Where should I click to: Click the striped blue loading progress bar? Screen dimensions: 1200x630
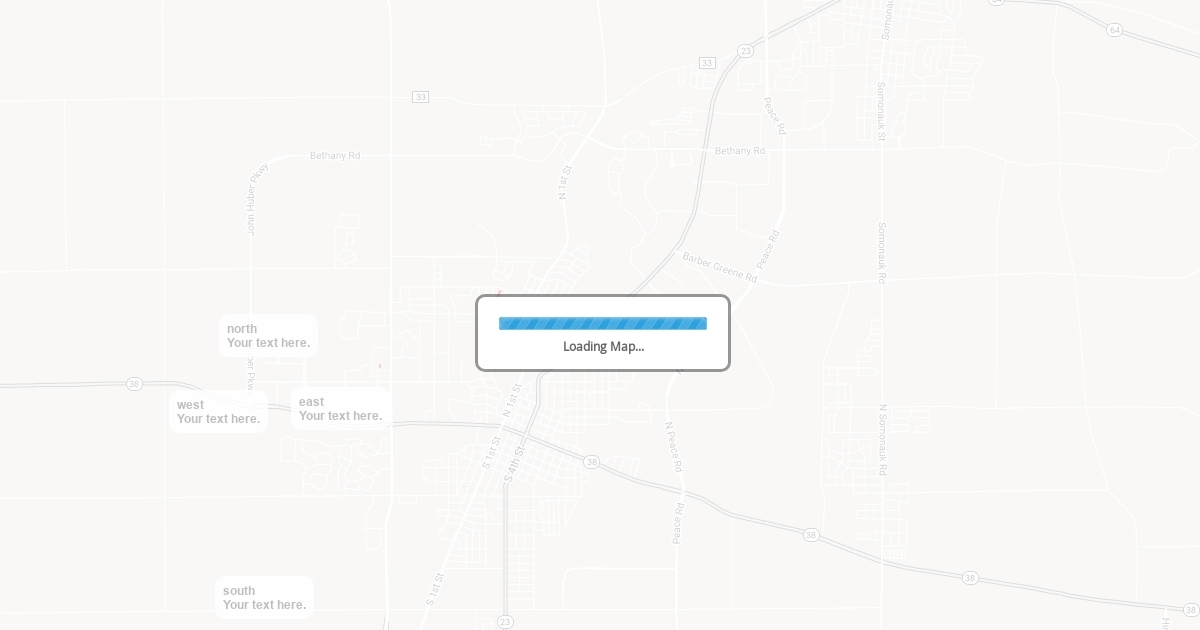tap(603, 323)
